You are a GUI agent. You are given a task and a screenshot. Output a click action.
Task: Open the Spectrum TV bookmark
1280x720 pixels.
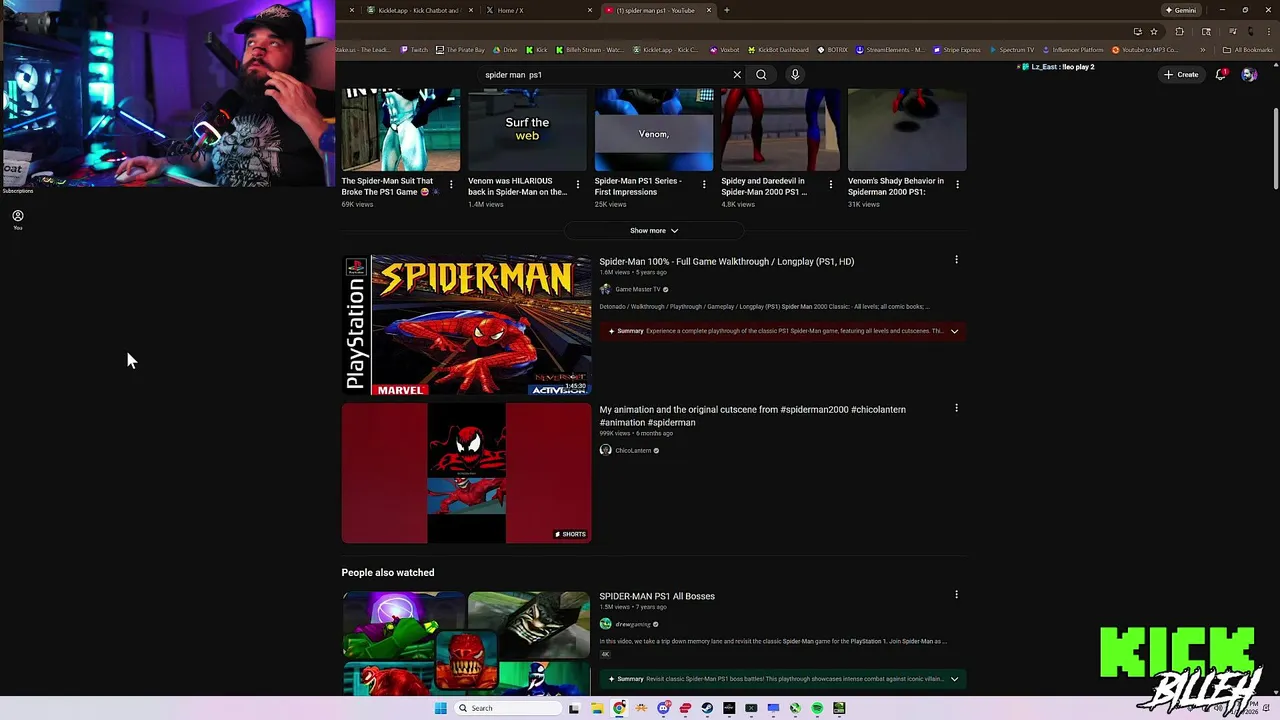1011,50
